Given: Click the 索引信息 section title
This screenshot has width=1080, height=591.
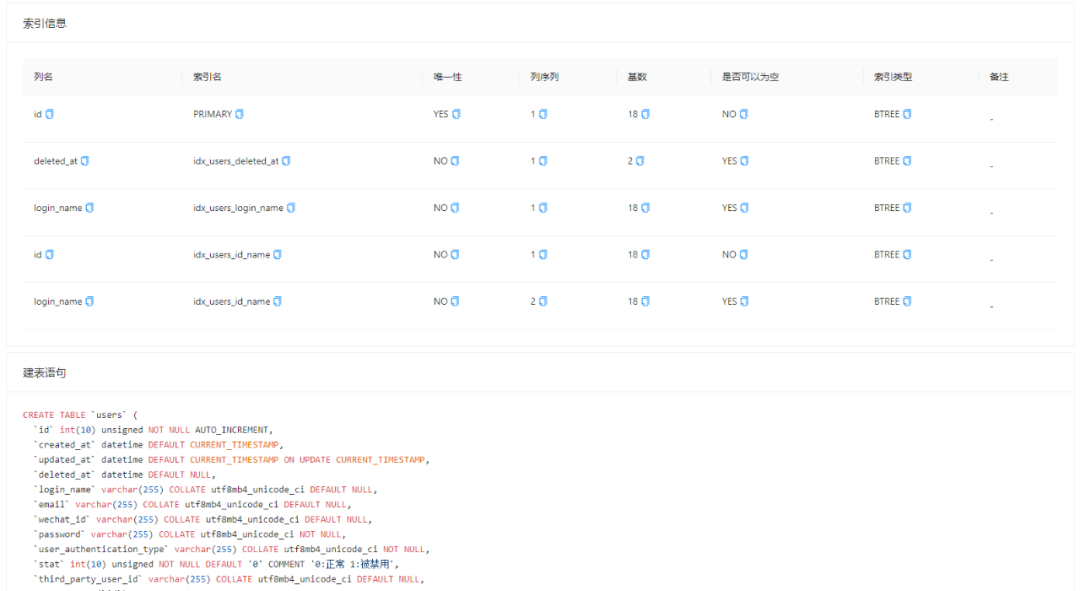Looking at the screenshot, I should pyautogui.click(x=45, y=23).
